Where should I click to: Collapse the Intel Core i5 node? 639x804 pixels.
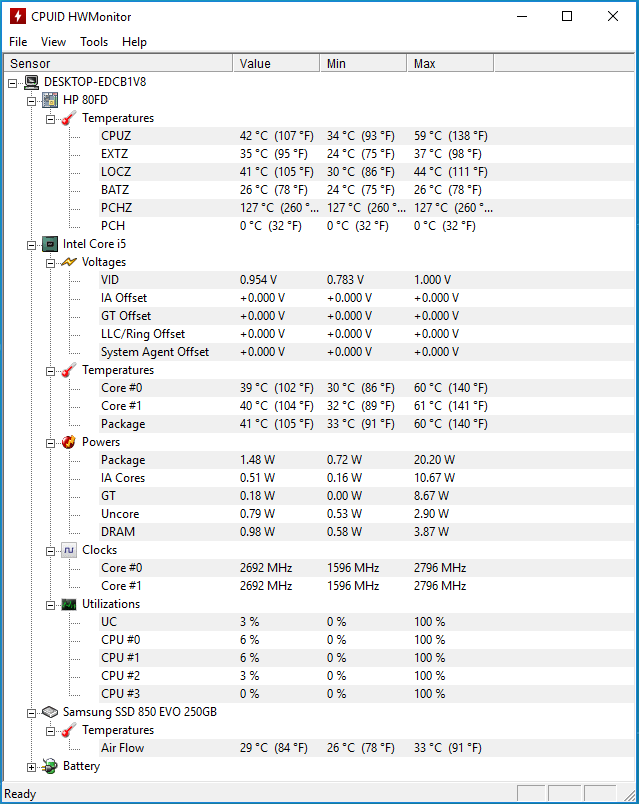pyautogui.click(x=31, y=244)
